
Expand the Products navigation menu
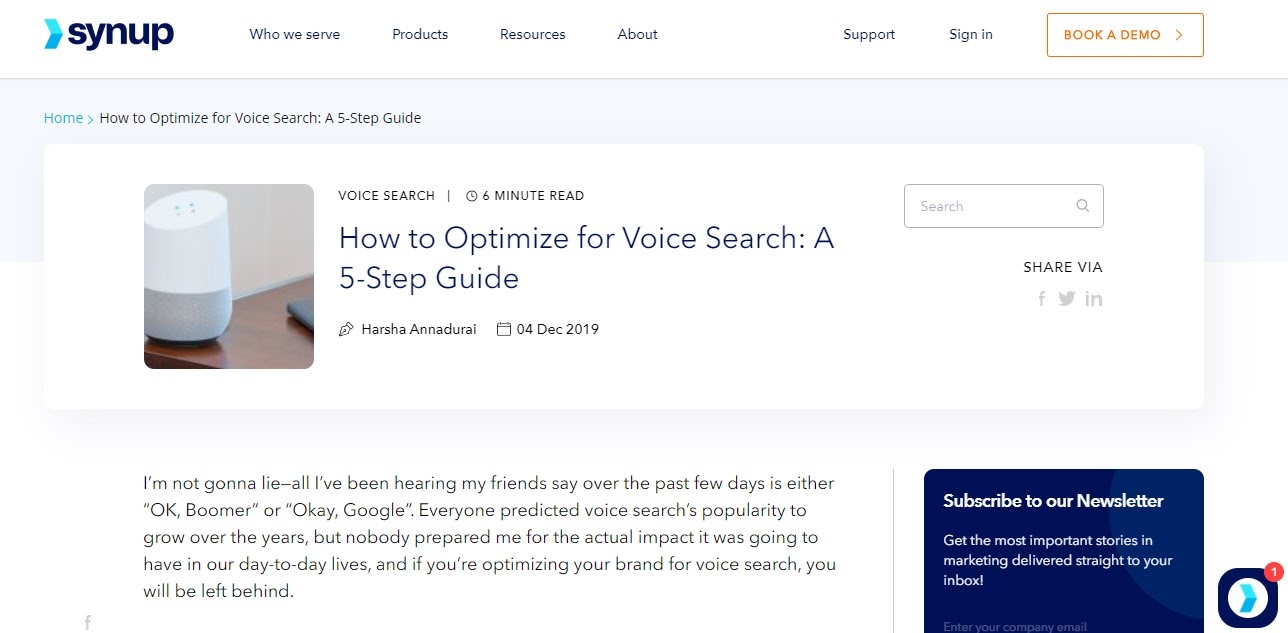tap(419, 34)
